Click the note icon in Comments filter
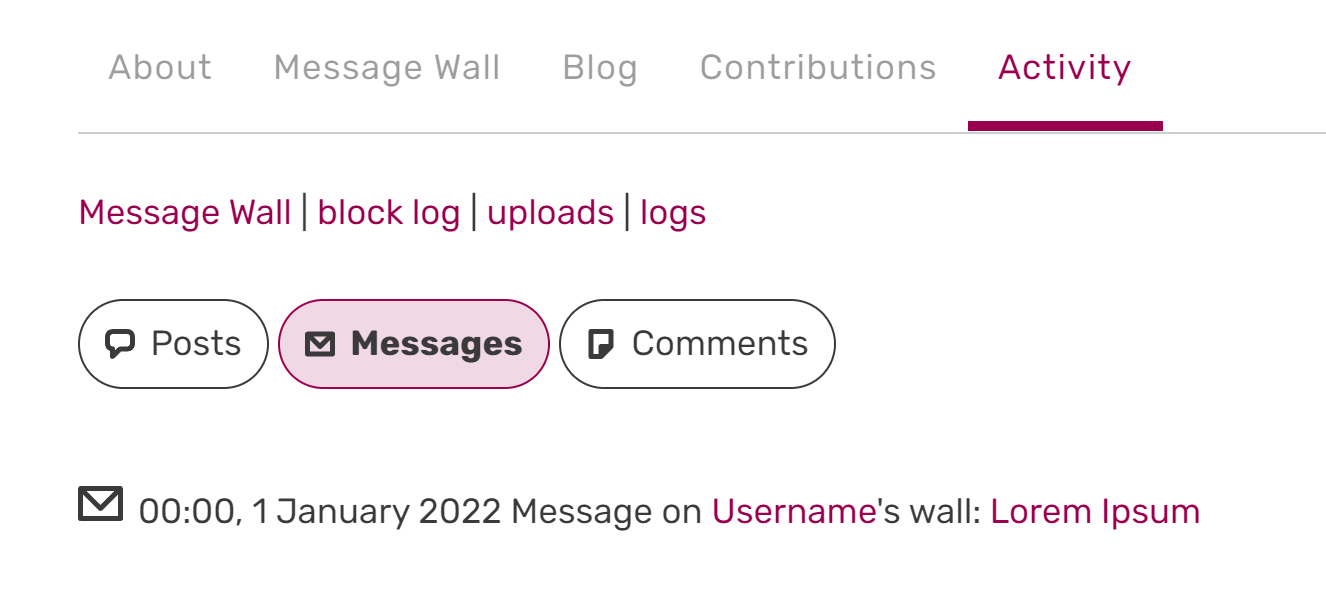Screen dimensions: 1326x600 pyautogui.click(x=600, y=345)
